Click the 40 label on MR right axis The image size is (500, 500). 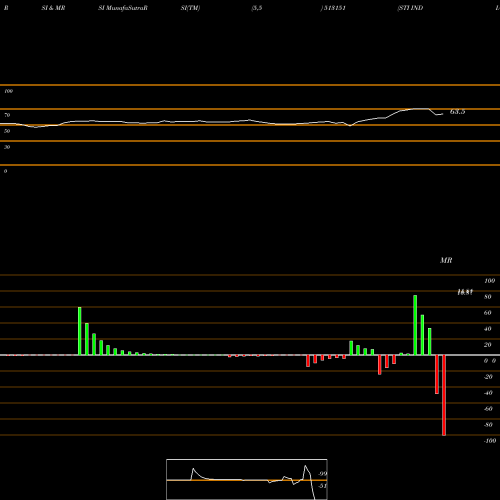[488, 329]
